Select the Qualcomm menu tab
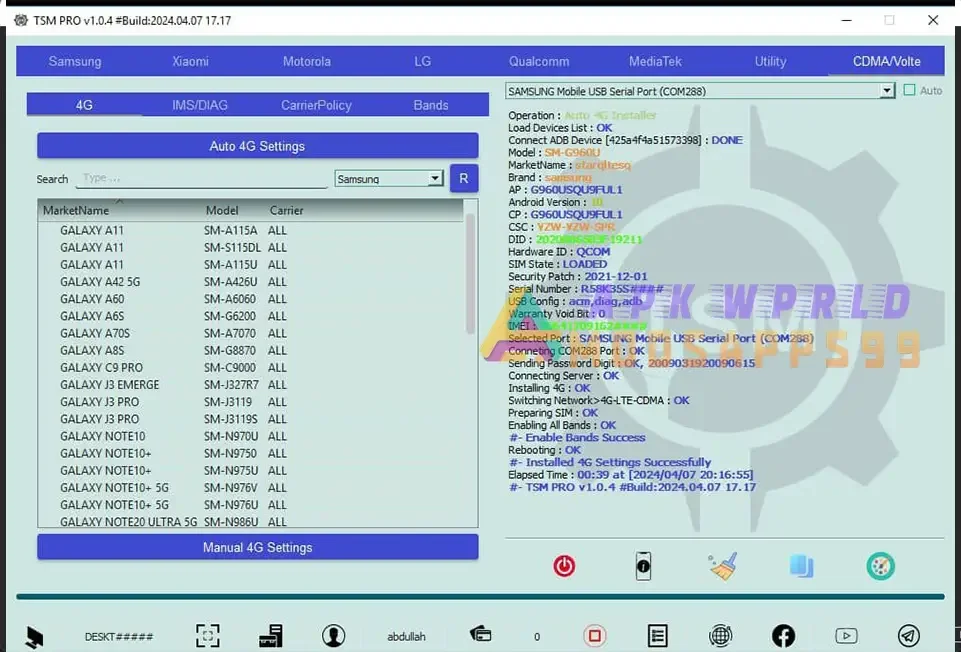Image resolution: width=961 pixels, height=652 pixels. click(538, 61)
